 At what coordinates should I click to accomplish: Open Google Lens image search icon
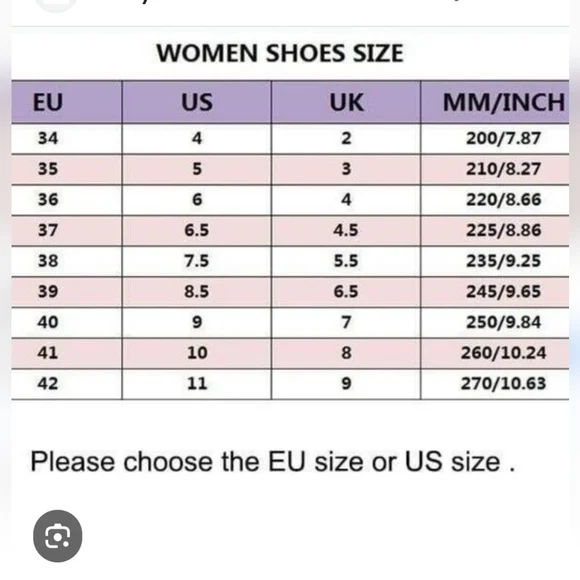(57, 536)
